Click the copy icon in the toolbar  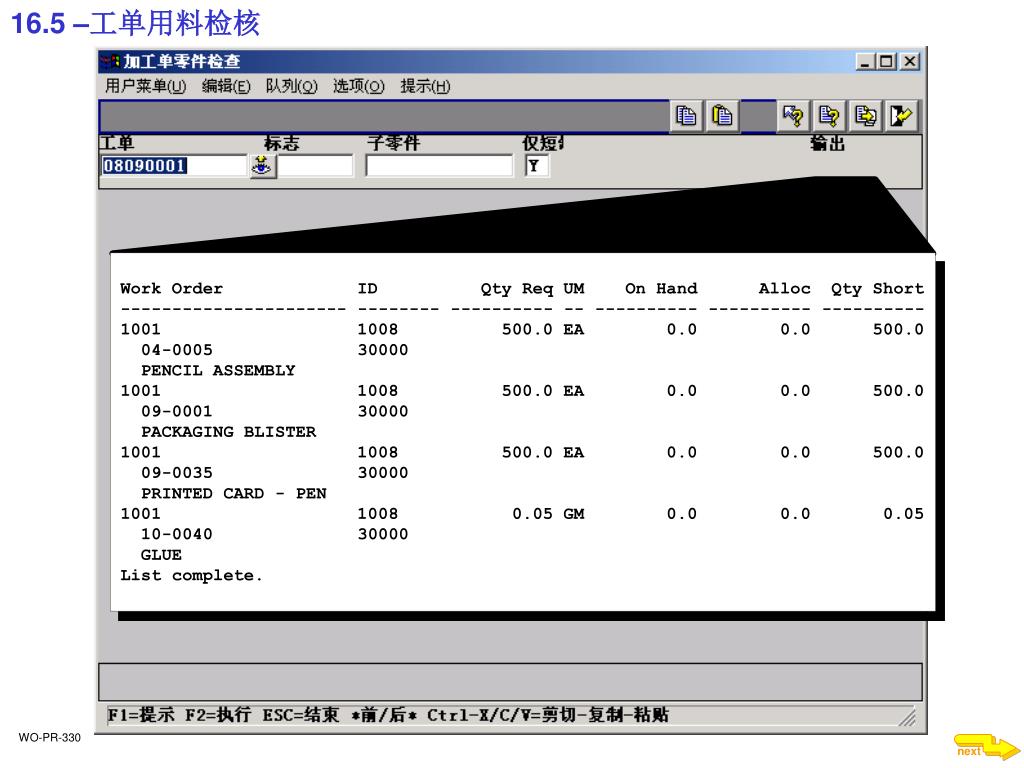click(x=686, y=116)
